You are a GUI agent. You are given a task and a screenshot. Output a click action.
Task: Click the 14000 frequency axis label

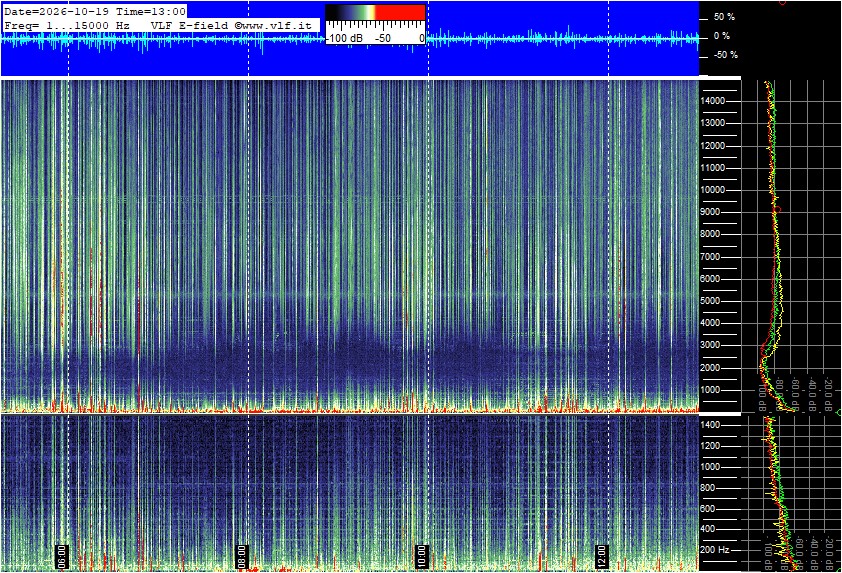[713, 101]
